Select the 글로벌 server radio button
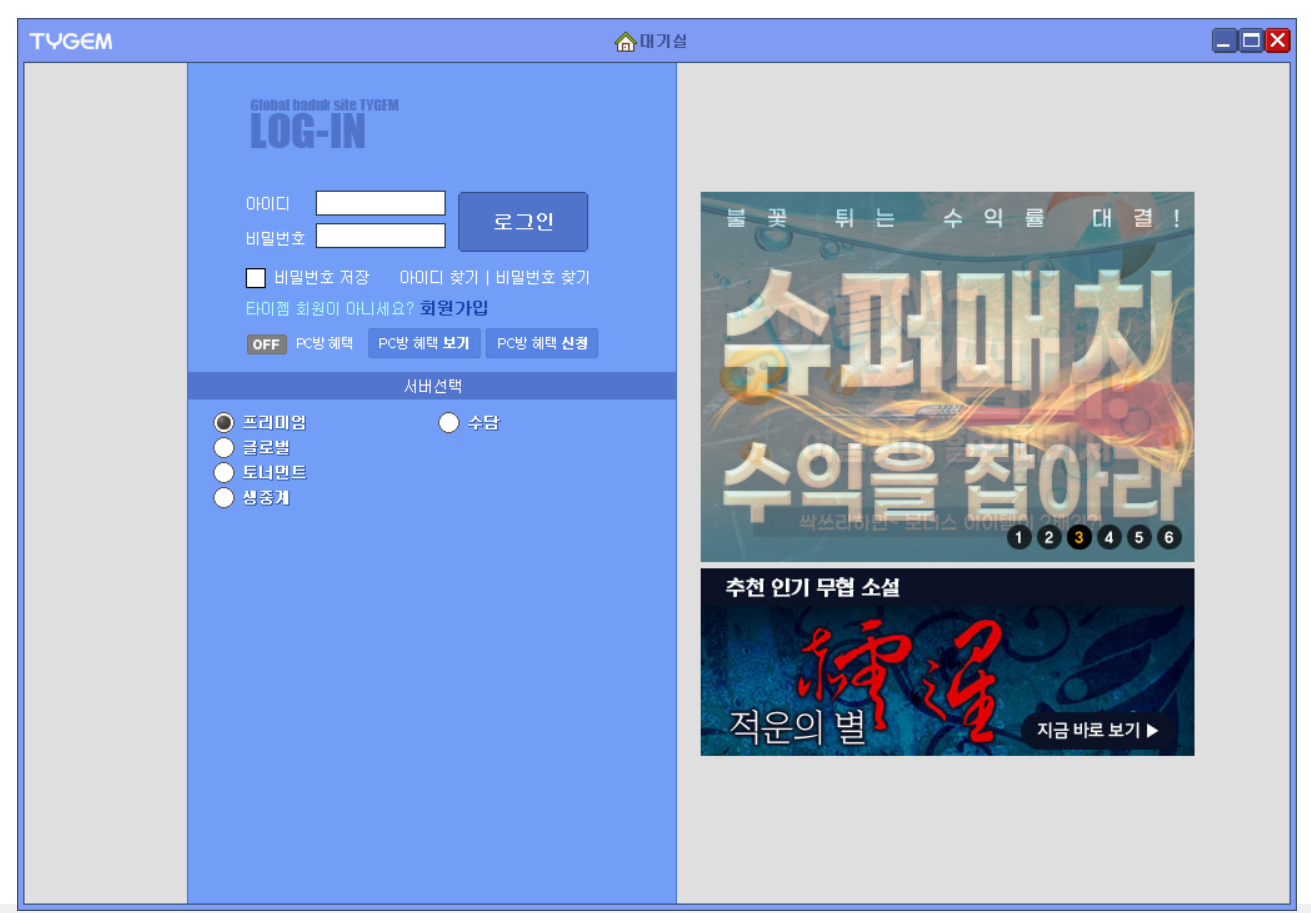 pos(224,448)
